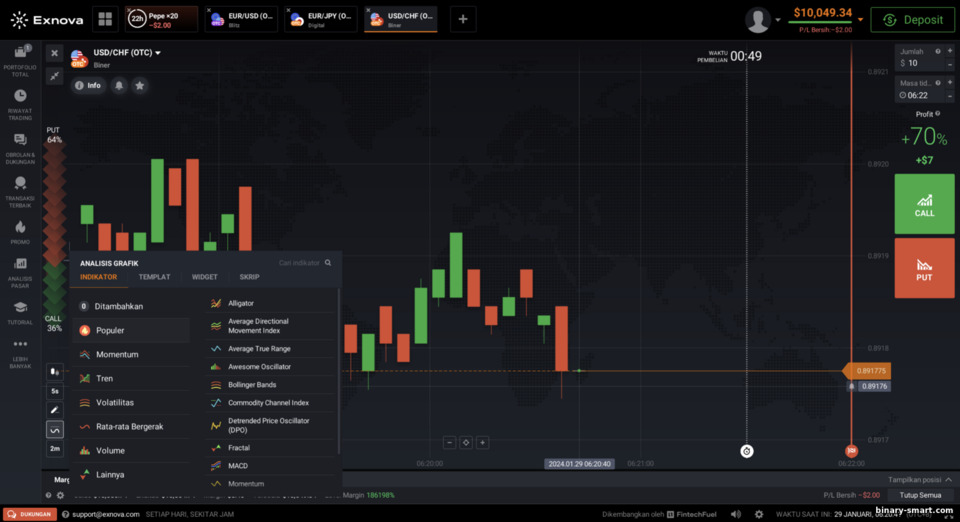Select the Tren indicator category
Image resolution: width=960 pixels, height=522 pixels.
(131, 378)
